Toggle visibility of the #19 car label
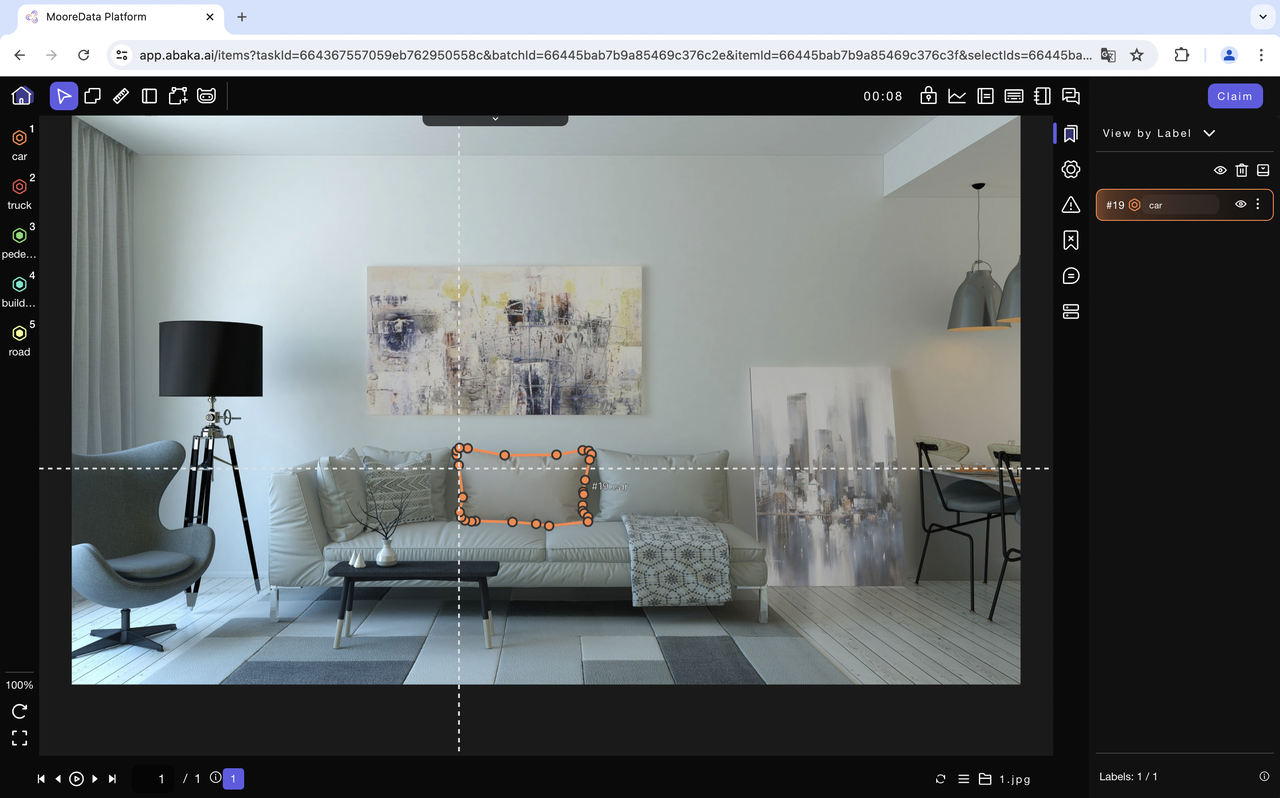Viewport: 1280px width, 798px height. [1240, 204]
